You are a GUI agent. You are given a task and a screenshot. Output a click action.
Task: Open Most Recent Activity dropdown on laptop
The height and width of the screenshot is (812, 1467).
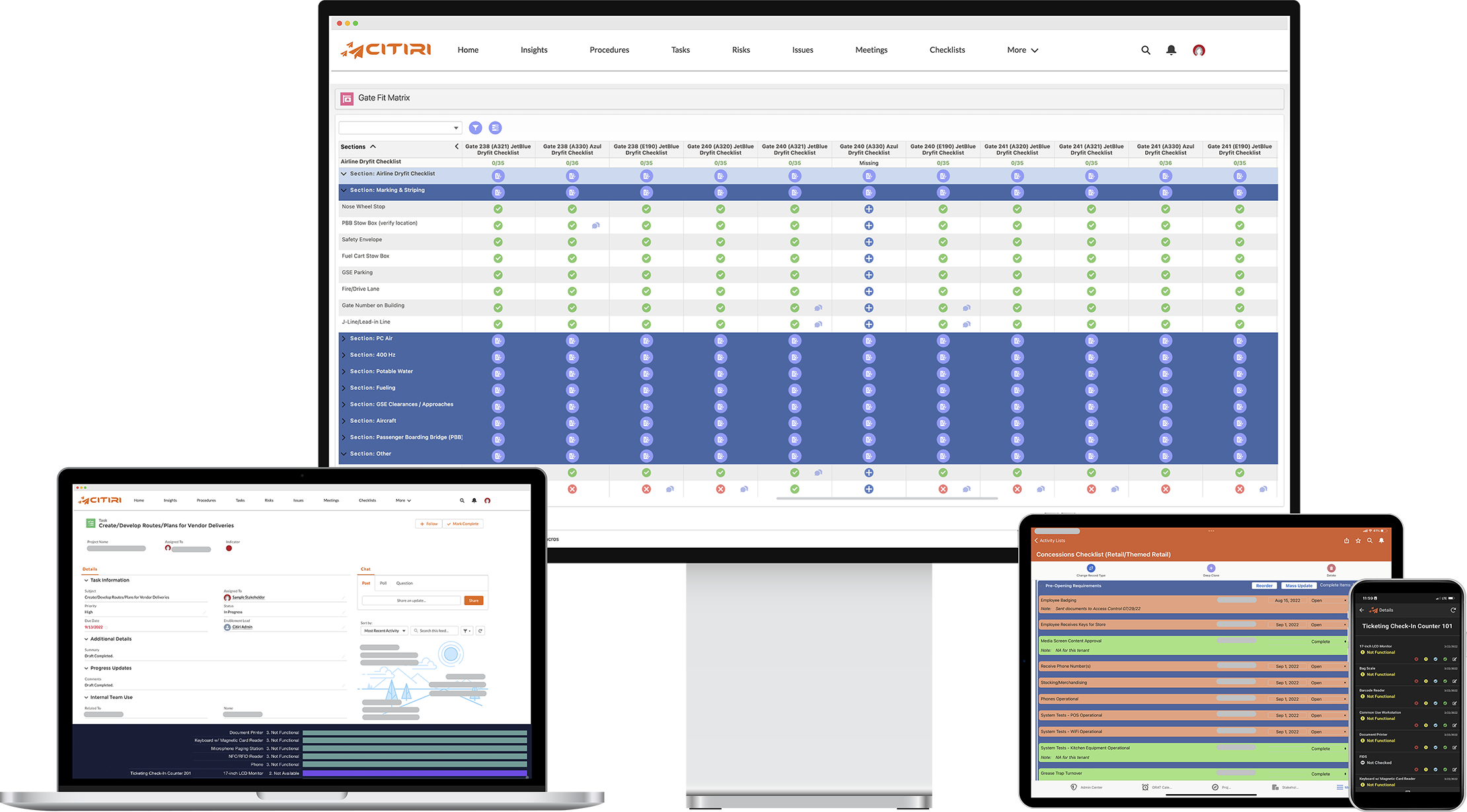click(x=385, y=631)
